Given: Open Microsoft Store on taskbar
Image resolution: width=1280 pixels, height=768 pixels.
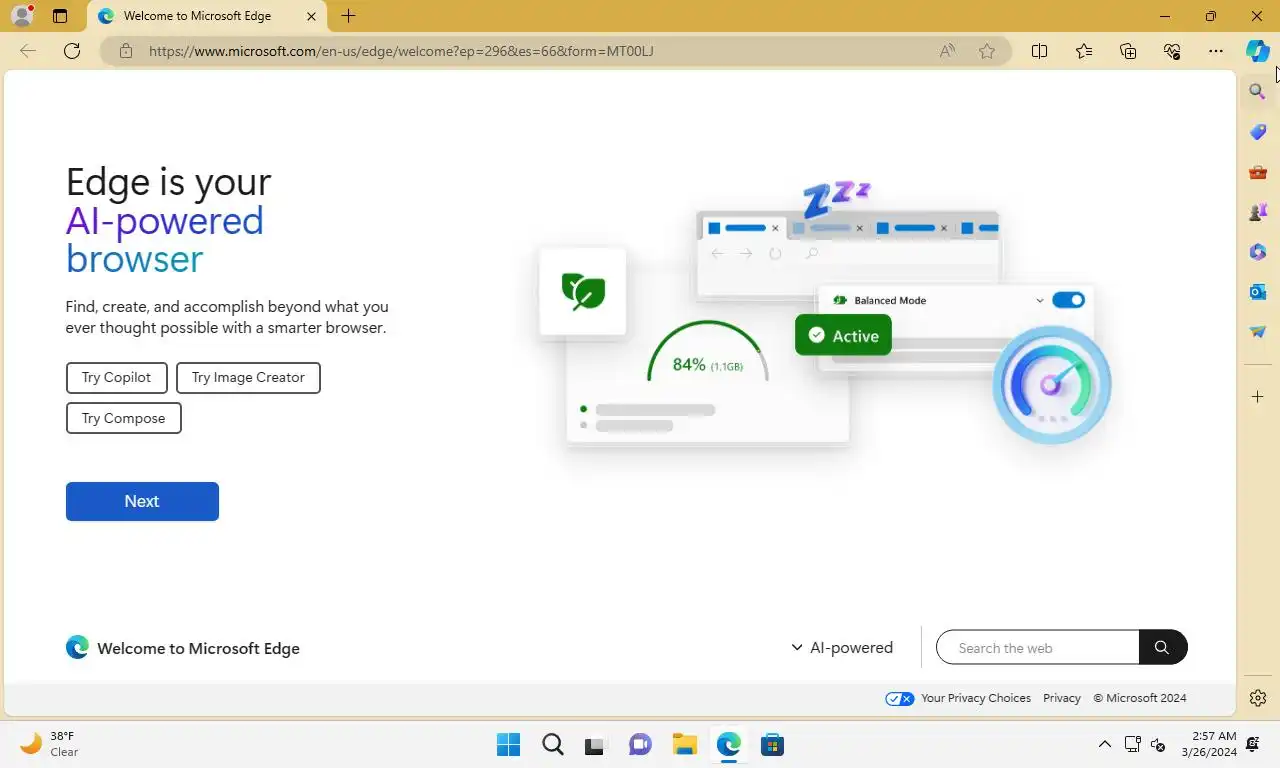Looking at the screenshot, I should click(772, 745).
